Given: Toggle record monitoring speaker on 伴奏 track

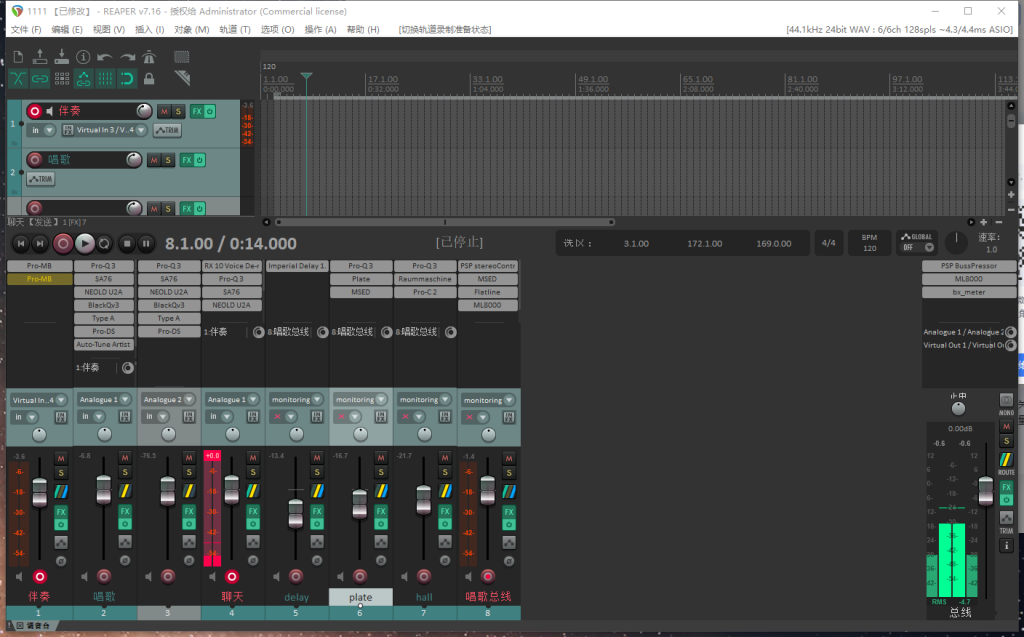Looking at the screenshot, I should pyautogui.click(x=50, y=111).
